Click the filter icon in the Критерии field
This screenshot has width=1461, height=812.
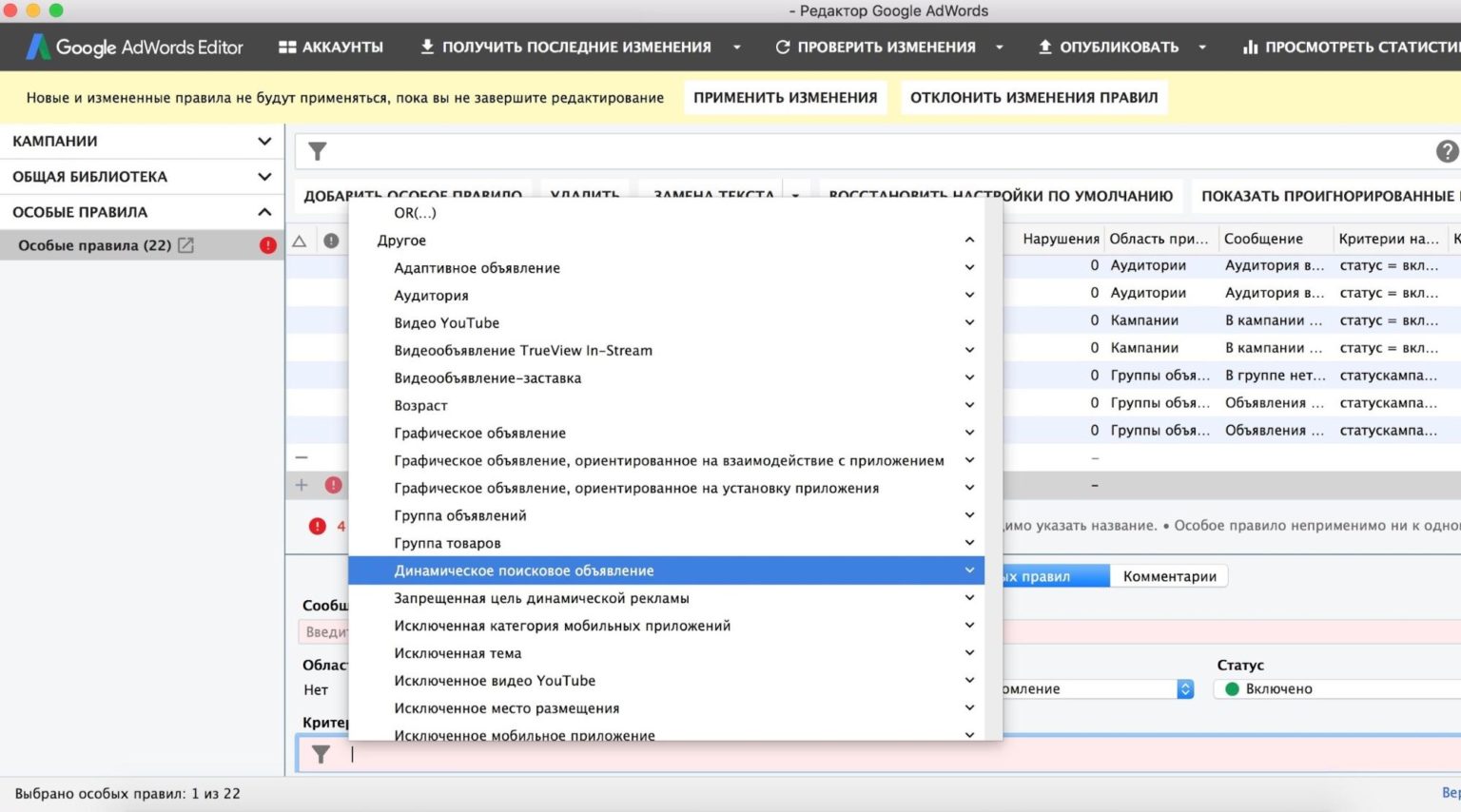[x=321, y=754]
